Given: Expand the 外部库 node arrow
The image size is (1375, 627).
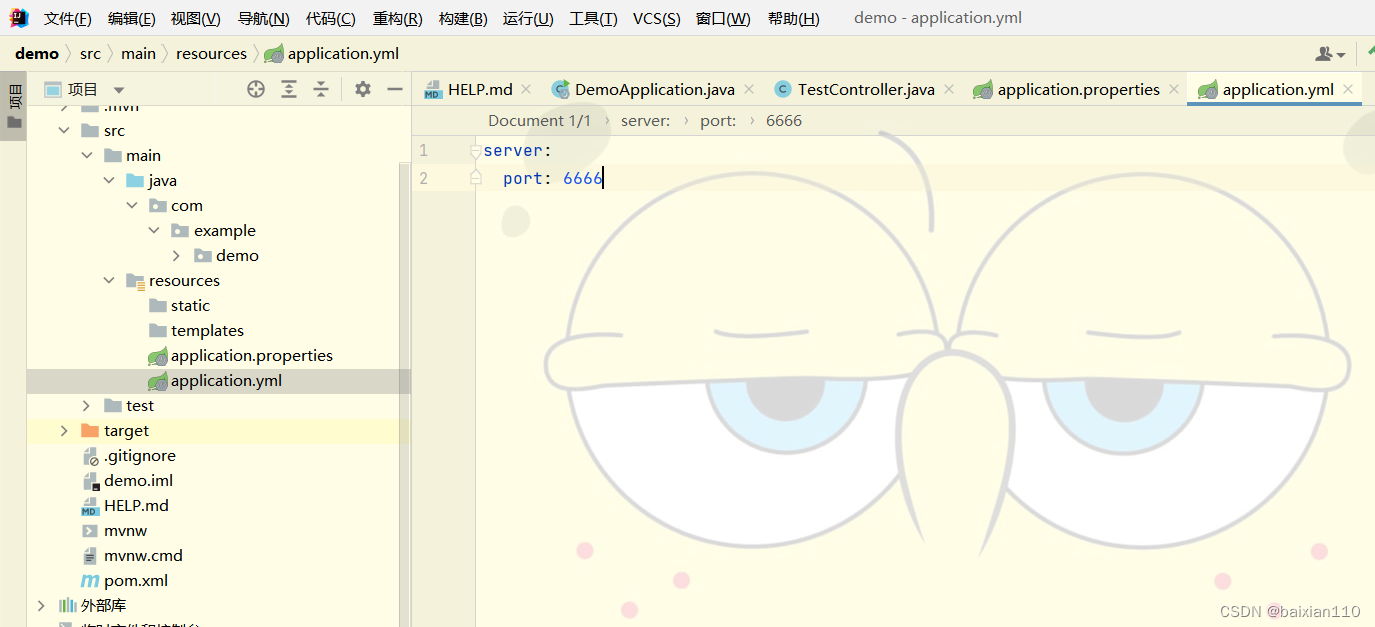Looking at the screenshot, I should (41, 605).
